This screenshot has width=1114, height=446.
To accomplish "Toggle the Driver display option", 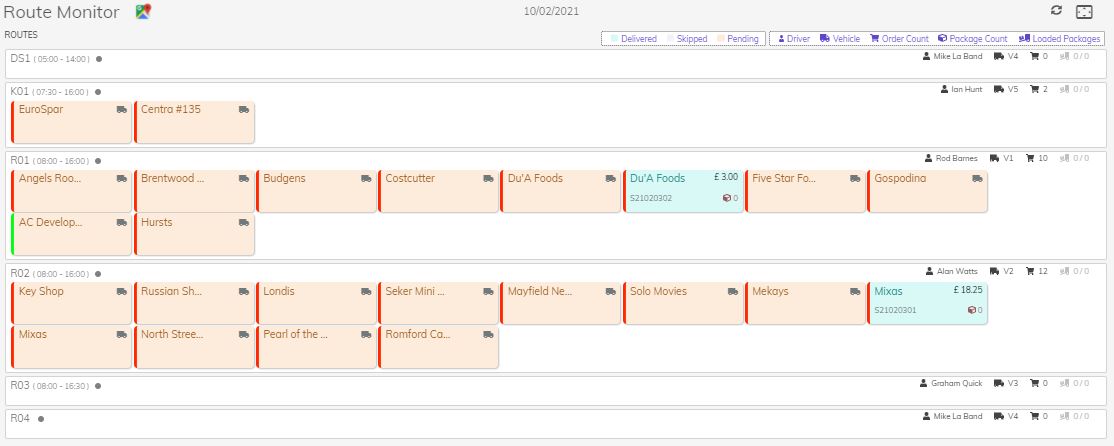I will point(794,39).
